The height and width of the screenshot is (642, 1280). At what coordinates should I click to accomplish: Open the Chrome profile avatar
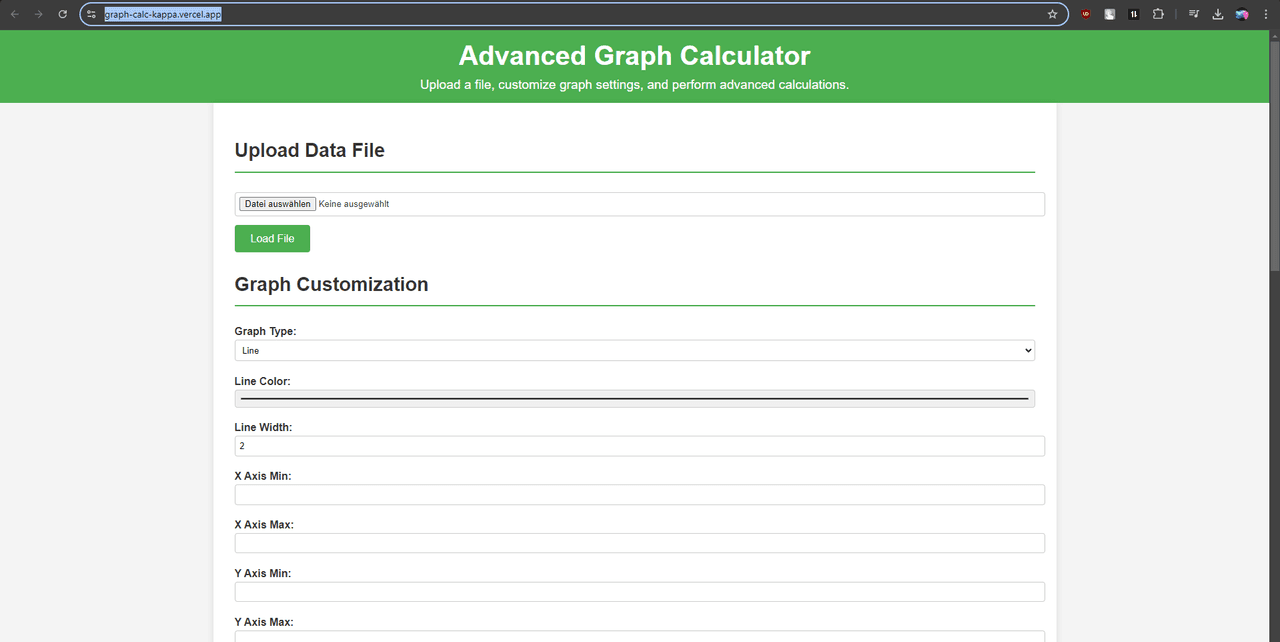click(1242, 14)
